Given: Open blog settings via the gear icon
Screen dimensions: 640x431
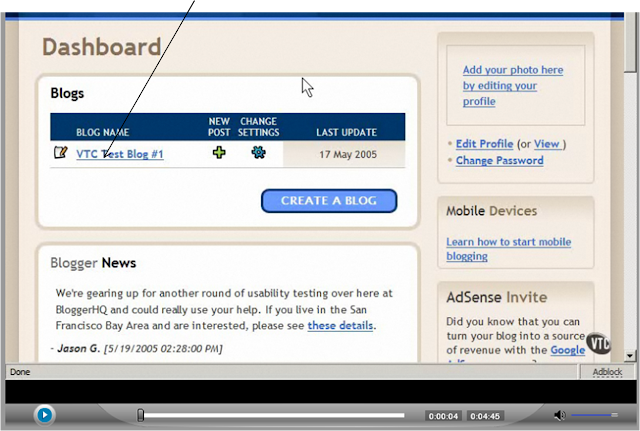Looking at the screenshot, I should coord(258,153).
